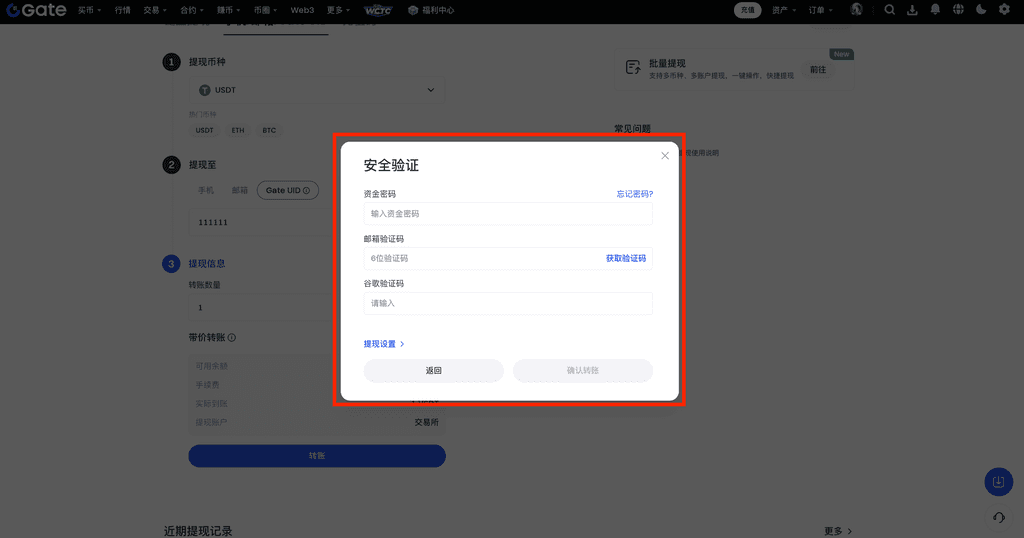The width and height of the screenshot is (1024, 538).
Task: Focus the 输入资金密码 input field
Action: pos(508,214)
